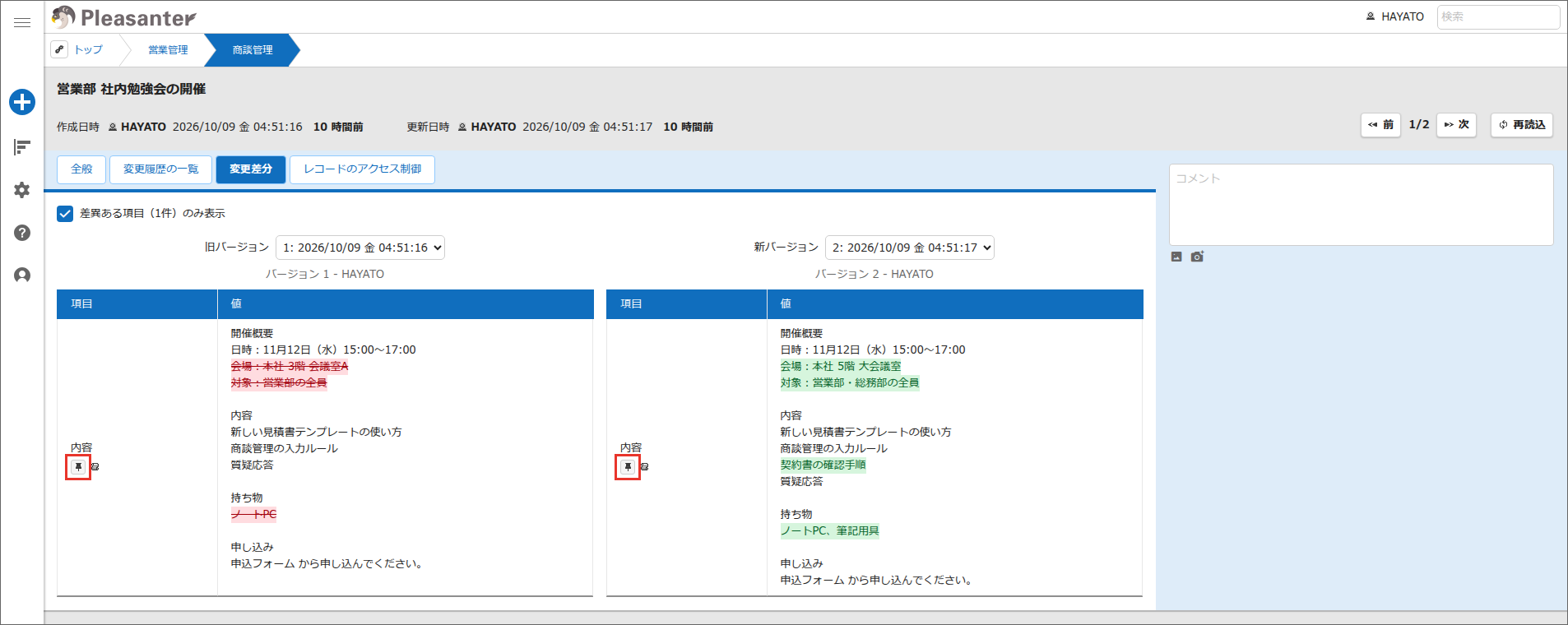Click the up-level arrow icon beside トップ
Image resolution: width=1568 pixels, height=625 pixels.
pyautogui.click(x=59, y=49)
